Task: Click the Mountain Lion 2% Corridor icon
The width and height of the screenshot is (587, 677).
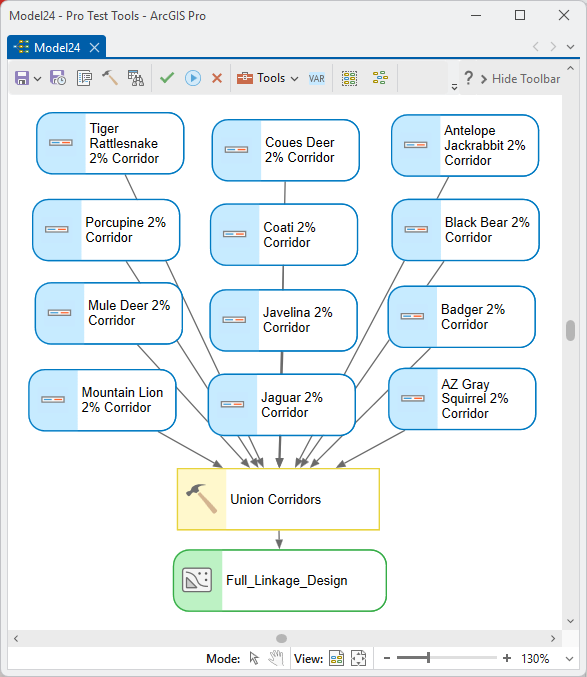Action: pos(53,399)
